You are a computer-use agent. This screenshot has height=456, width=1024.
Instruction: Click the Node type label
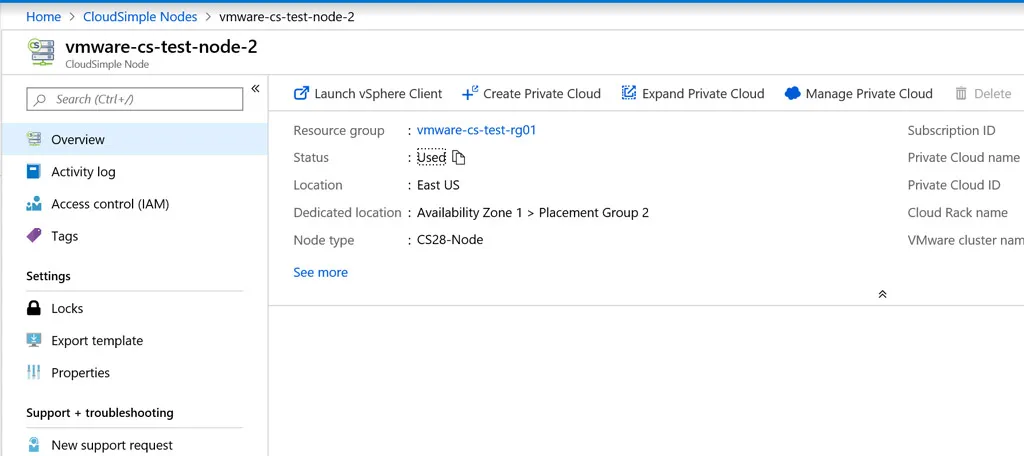pos(323,240)
